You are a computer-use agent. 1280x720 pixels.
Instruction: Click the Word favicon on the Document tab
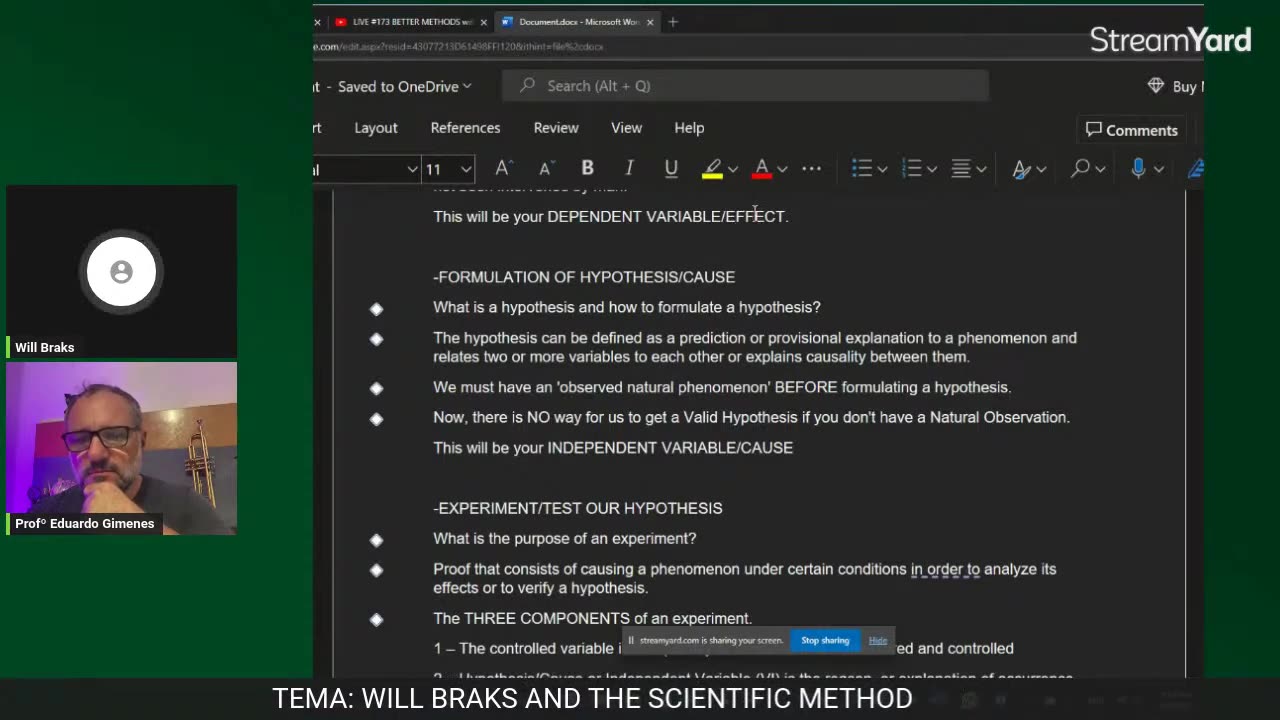pos(507,22)
